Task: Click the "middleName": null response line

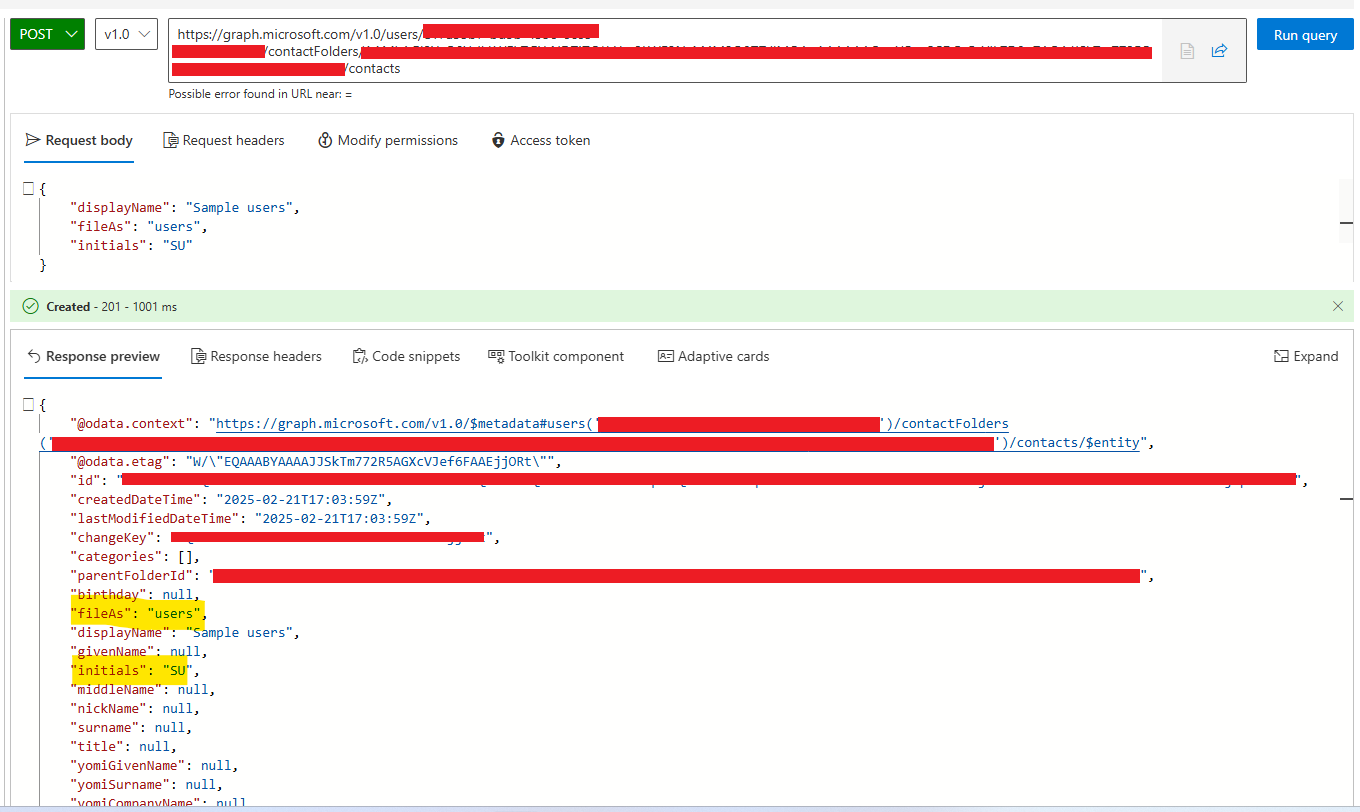Action: 143,689
